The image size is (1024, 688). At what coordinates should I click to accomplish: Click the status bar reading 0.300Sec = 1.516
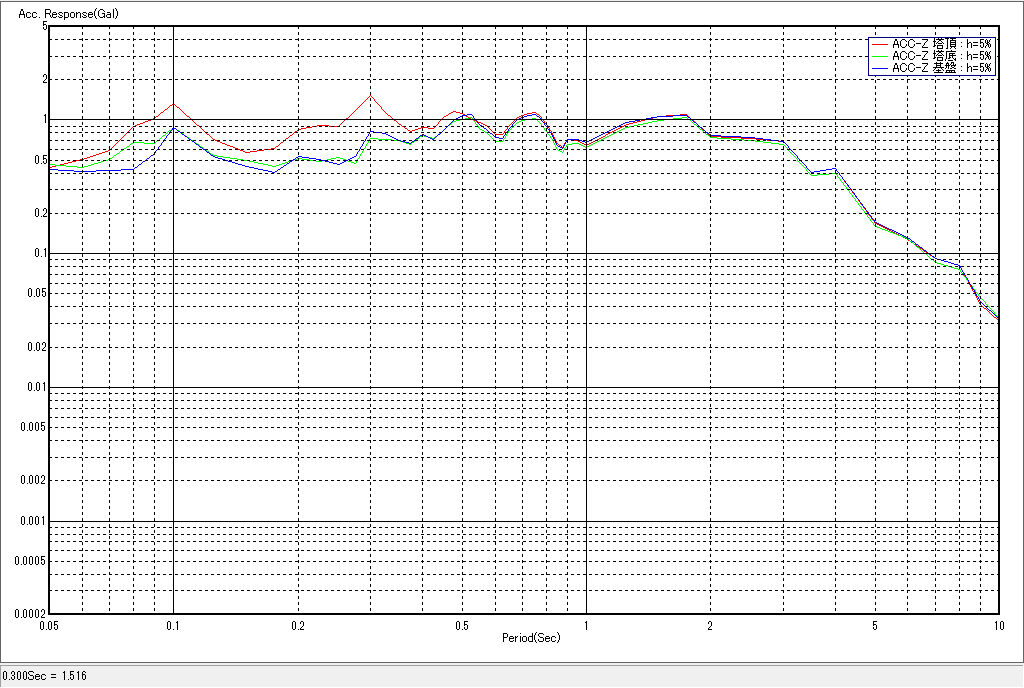coord(45,677)
